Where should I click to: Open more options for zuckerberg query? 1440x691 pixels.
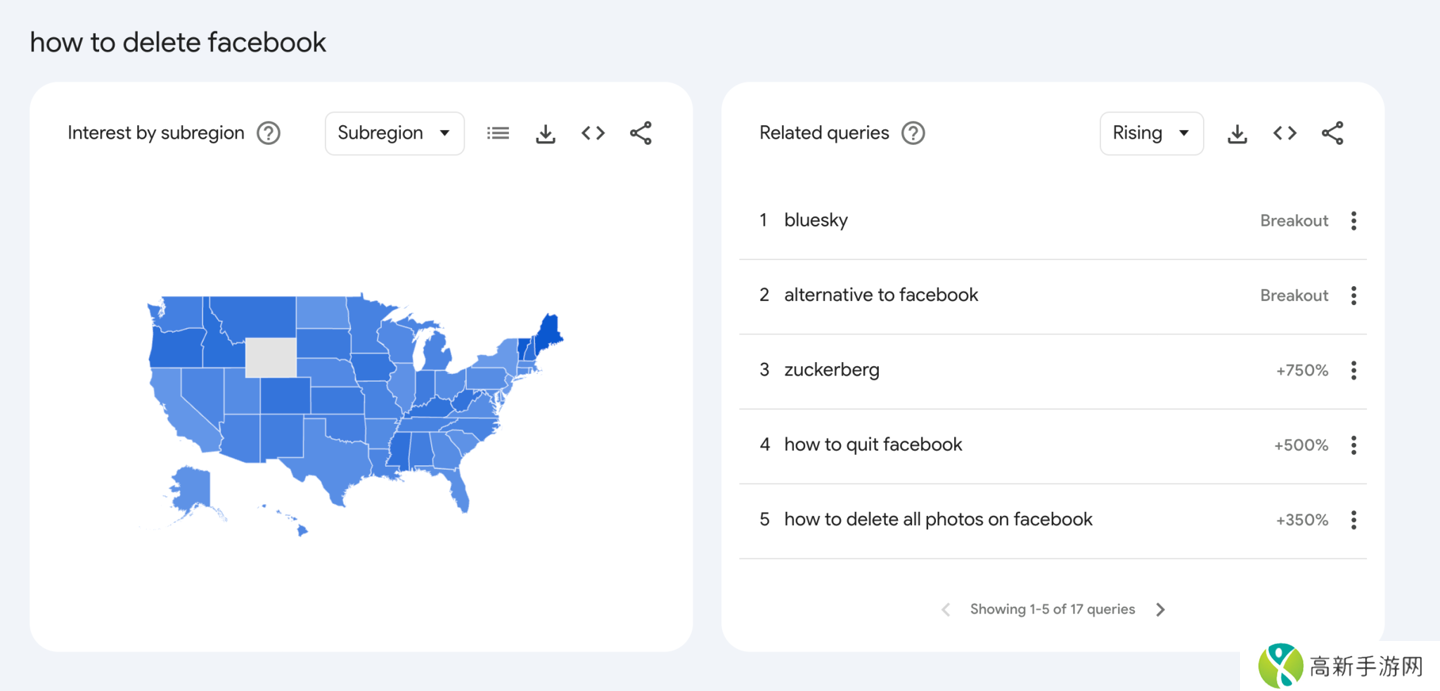click(x=1354, y=370)
